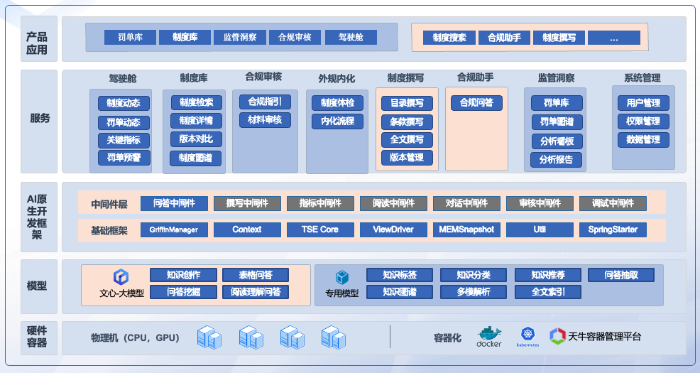Select 监管洞察 box in the 产品应用 row
This screenshot has width=700, height=373.
240,37
